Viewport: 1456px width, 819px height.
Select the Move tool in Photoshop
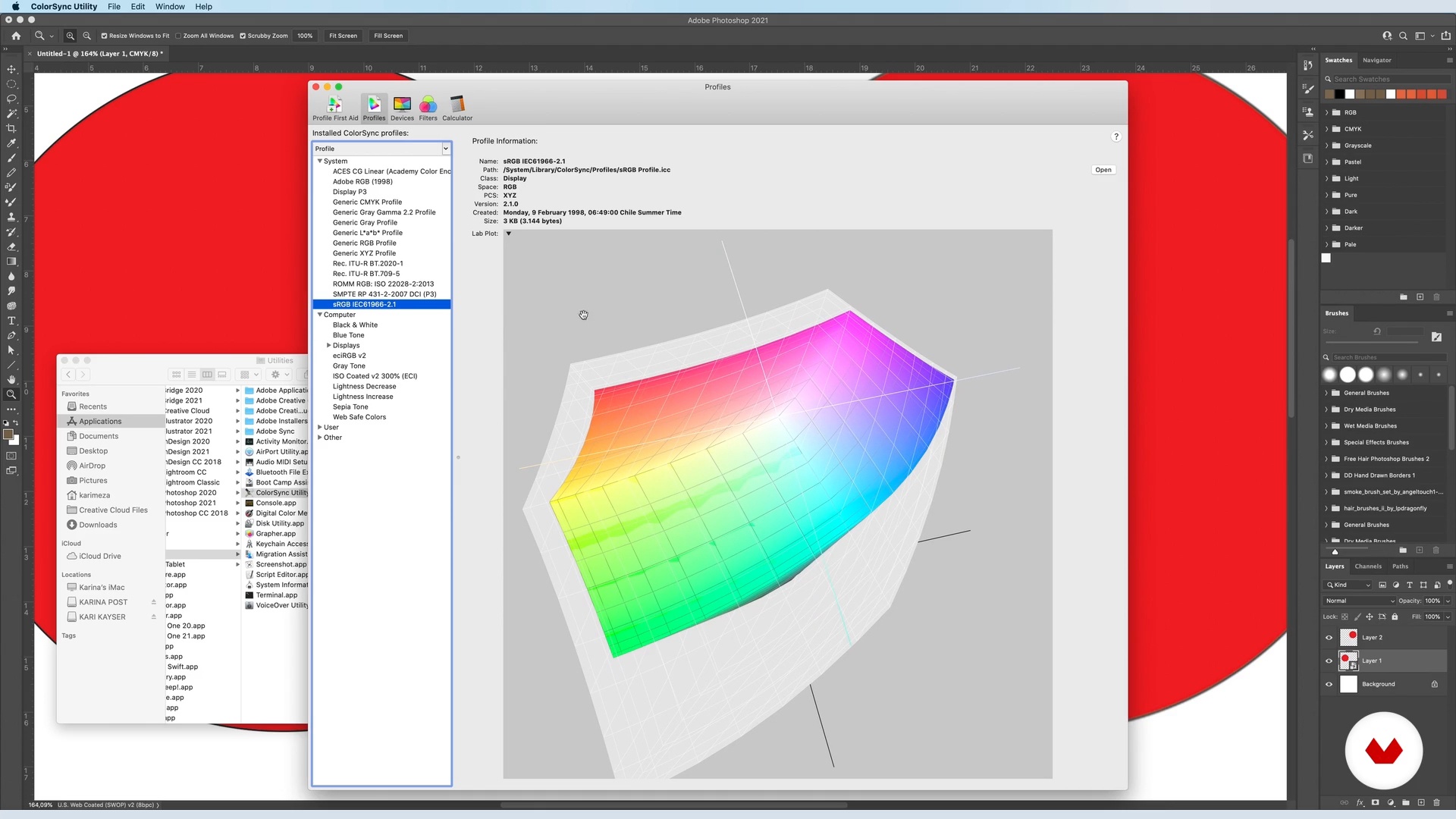coord(11,69)
